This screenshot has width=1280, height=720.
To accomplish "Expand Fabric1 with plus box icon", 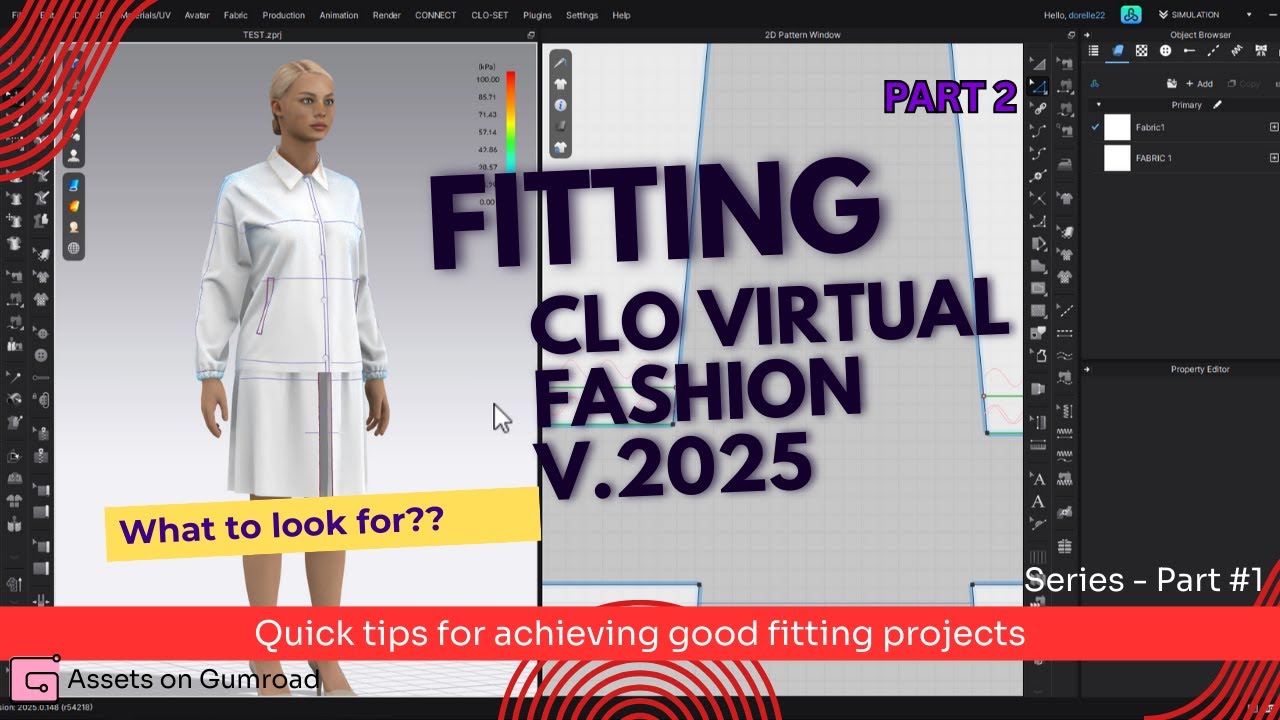I will [x=1274, y=127].
